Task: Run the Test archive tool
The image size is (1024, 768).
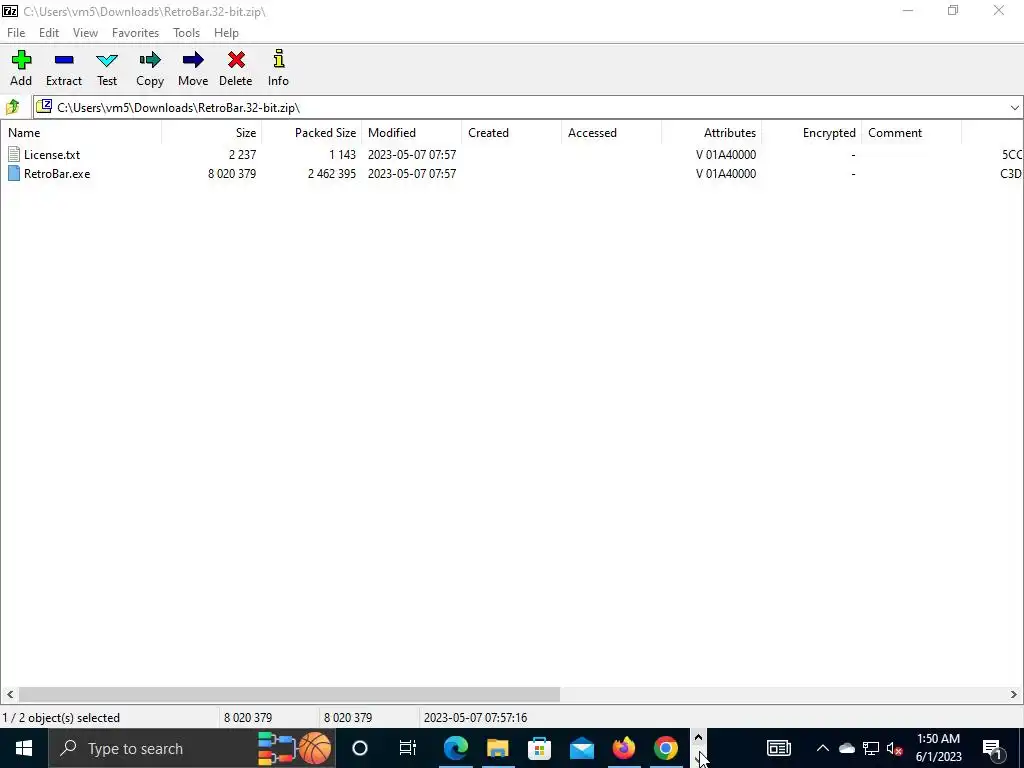Action: coord(107,68)
